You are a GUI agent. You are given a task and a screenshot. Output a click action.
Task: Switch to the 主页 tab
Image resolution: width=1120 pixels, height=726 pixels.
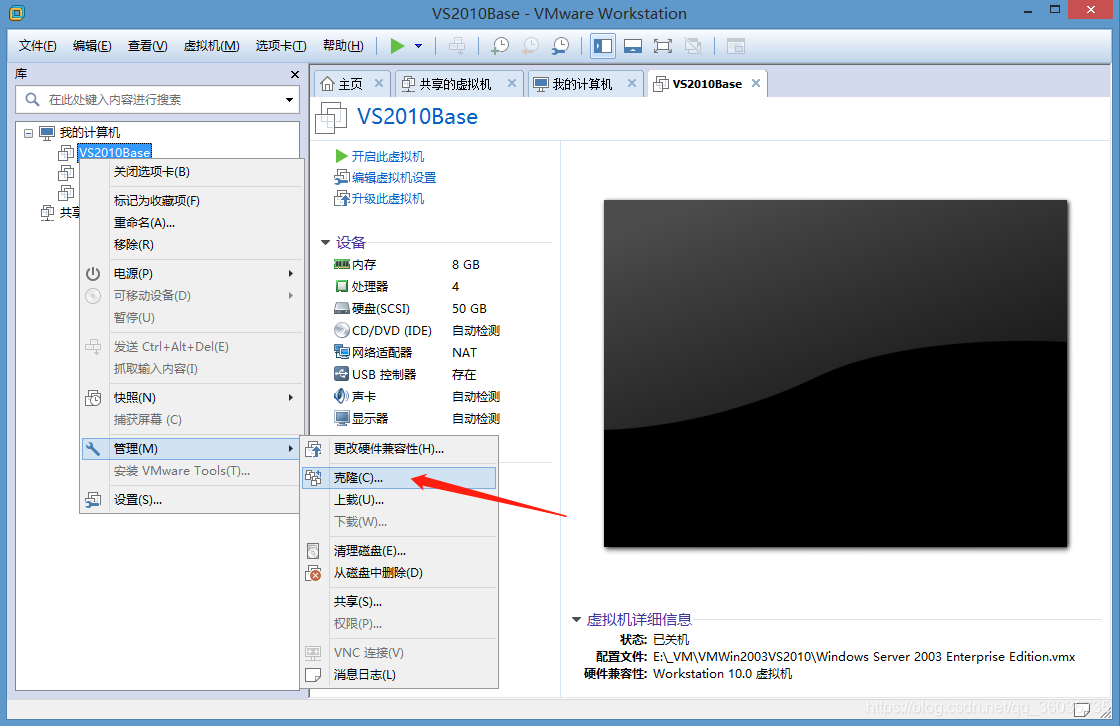coord(351,84)
